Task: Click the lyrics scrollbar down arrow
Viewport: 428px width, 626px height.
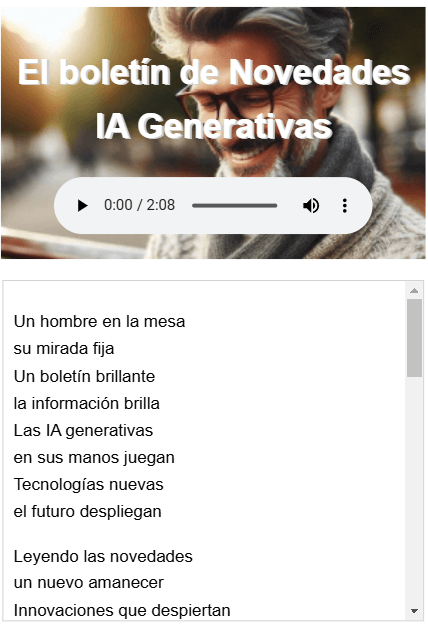Action: coord(414,610)
